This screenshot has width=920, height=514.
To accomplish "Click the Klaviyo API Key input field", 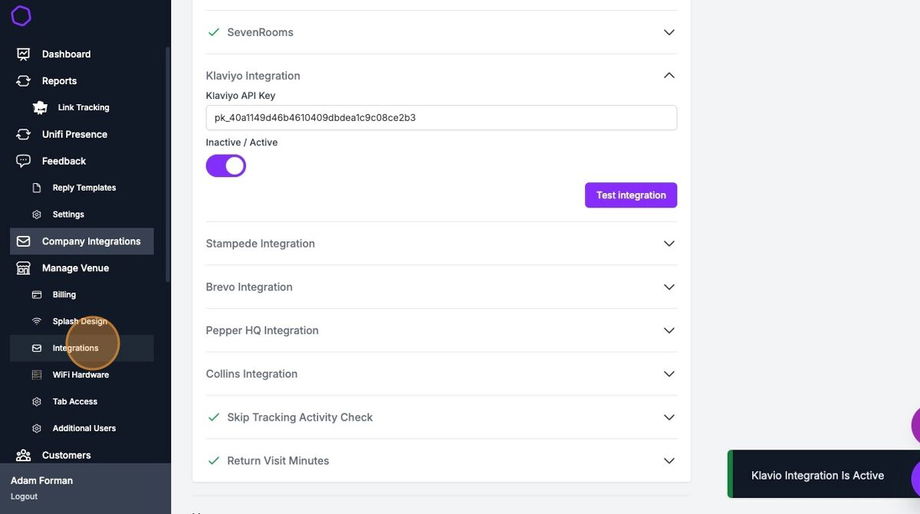I will pos(441,118).
